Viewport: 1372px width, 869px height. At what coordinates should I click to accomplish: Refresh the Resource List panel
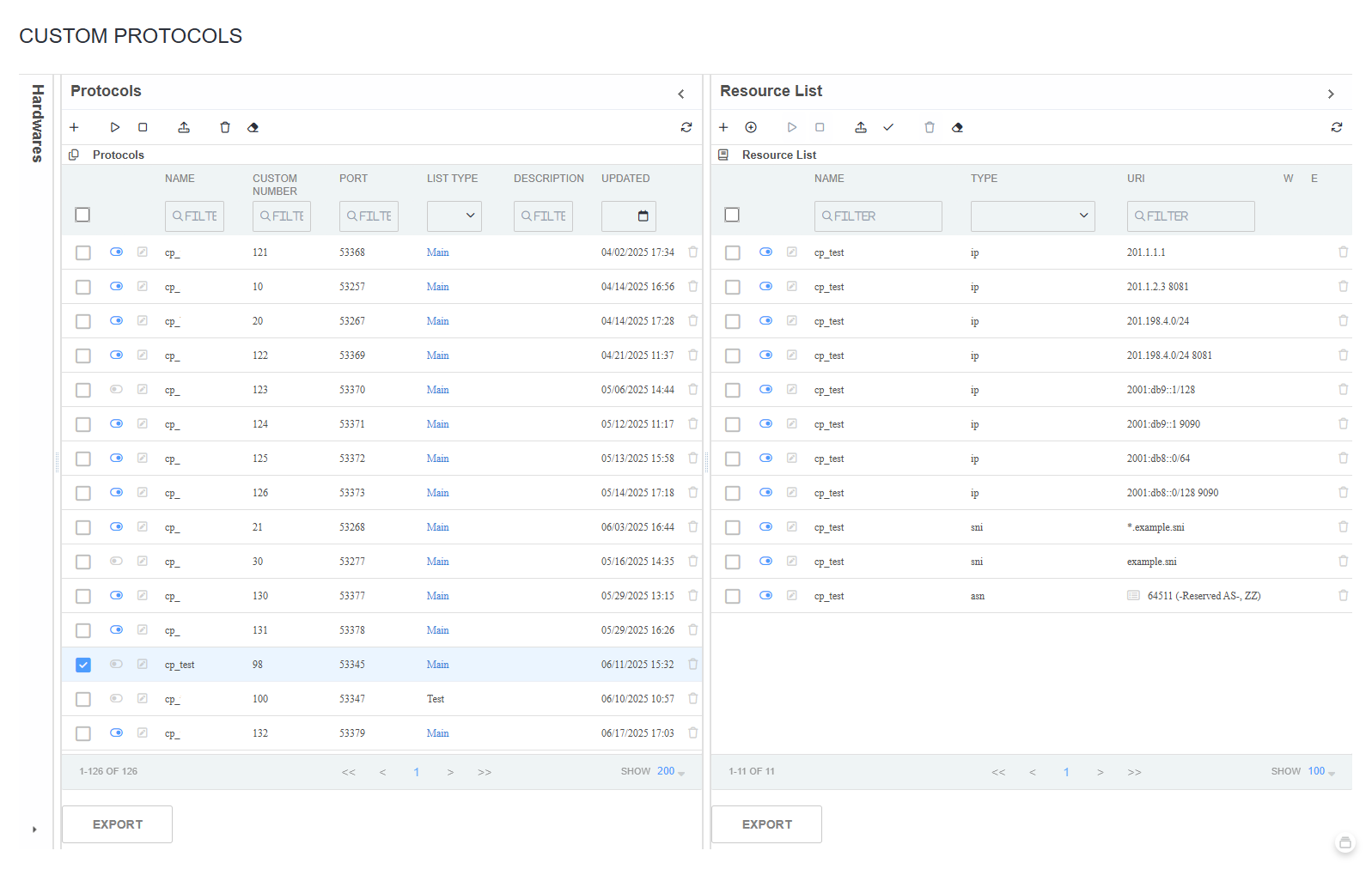pyautogui.click(x=1336, y=127)
